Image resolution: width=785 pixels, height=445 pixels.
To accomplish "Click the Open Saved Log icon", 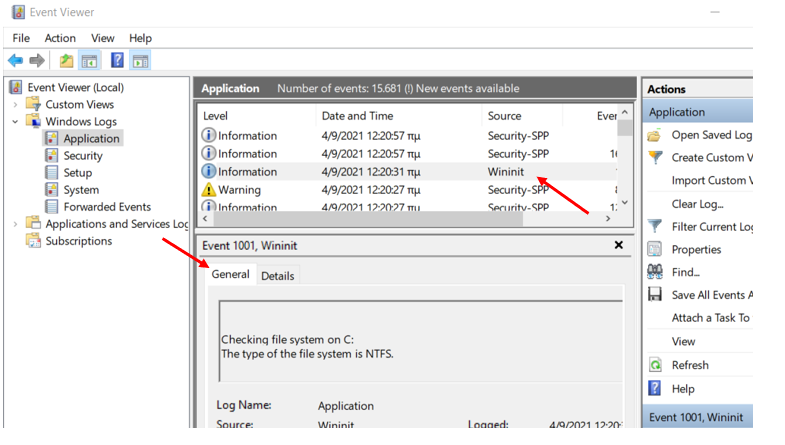I will [x=655, y=135].
